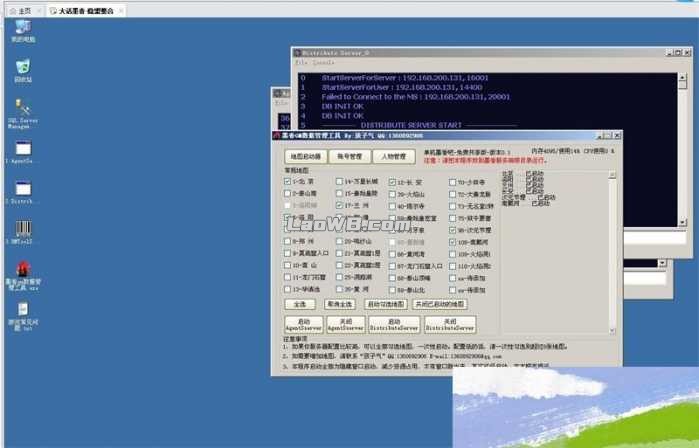Click the 帐号管理 button

pos(349,157)
